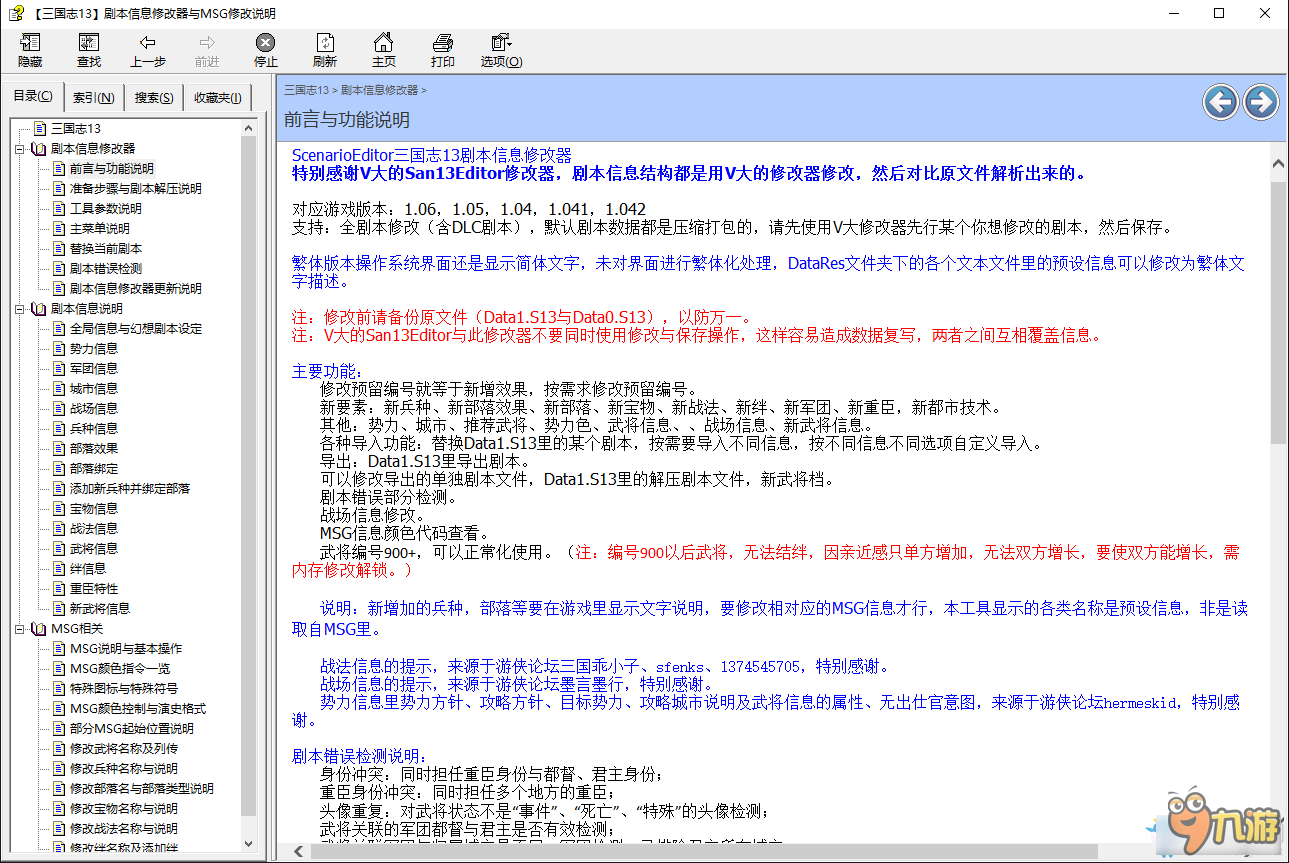Open 部落效果 topic

[94, 449]
